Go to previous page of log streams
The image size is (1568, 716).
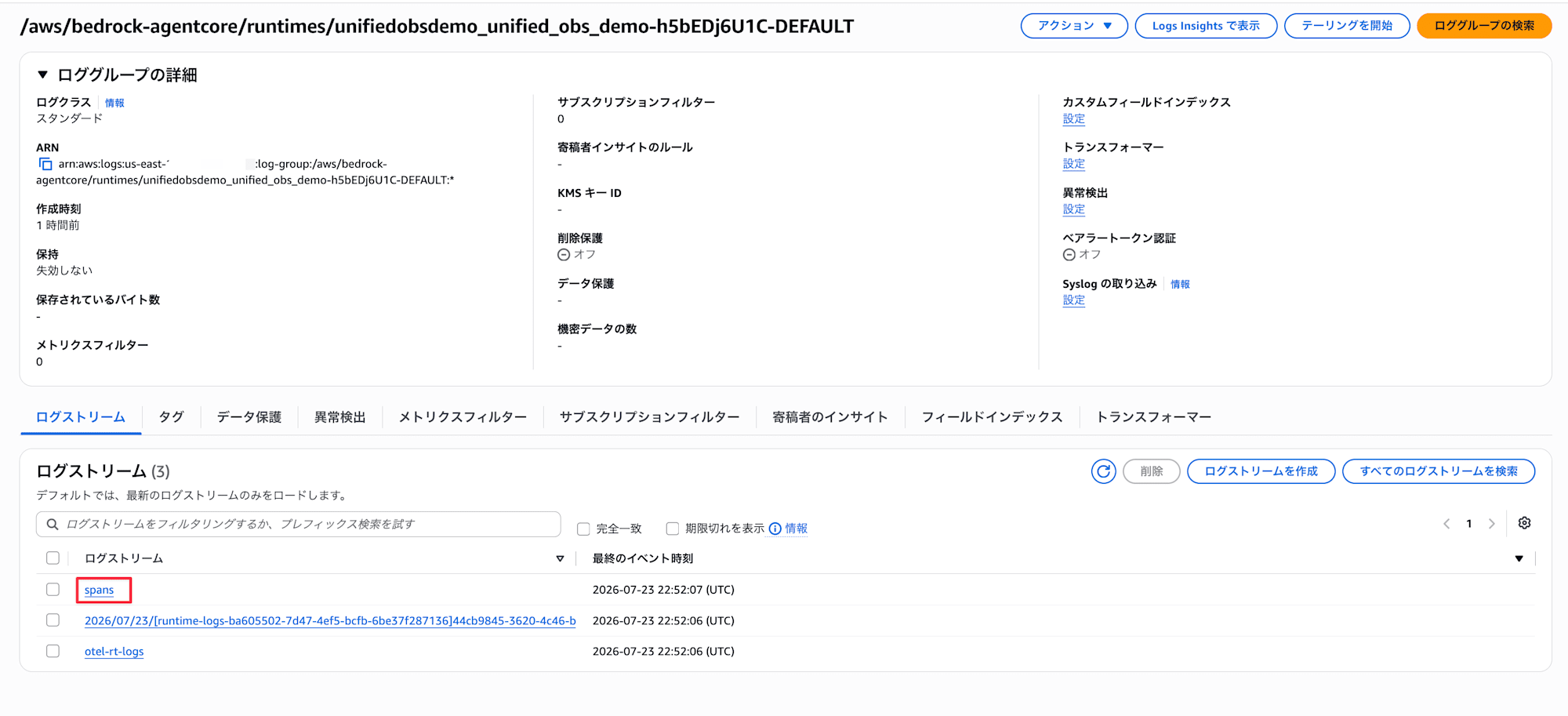pos(1446,524)
